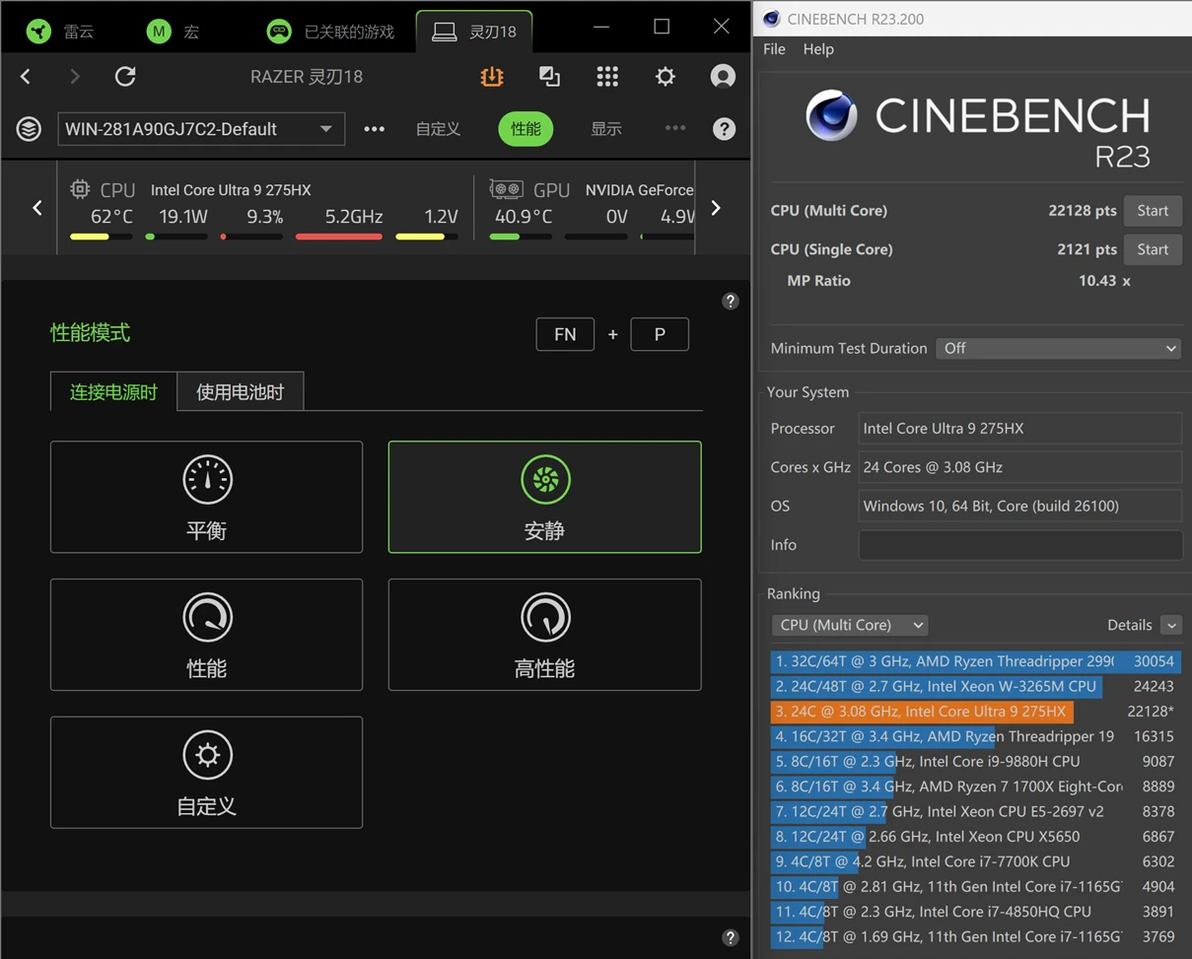Choose the 安静 silent mode
This screenshot has height=959, width=1192.
coord(544,497)
